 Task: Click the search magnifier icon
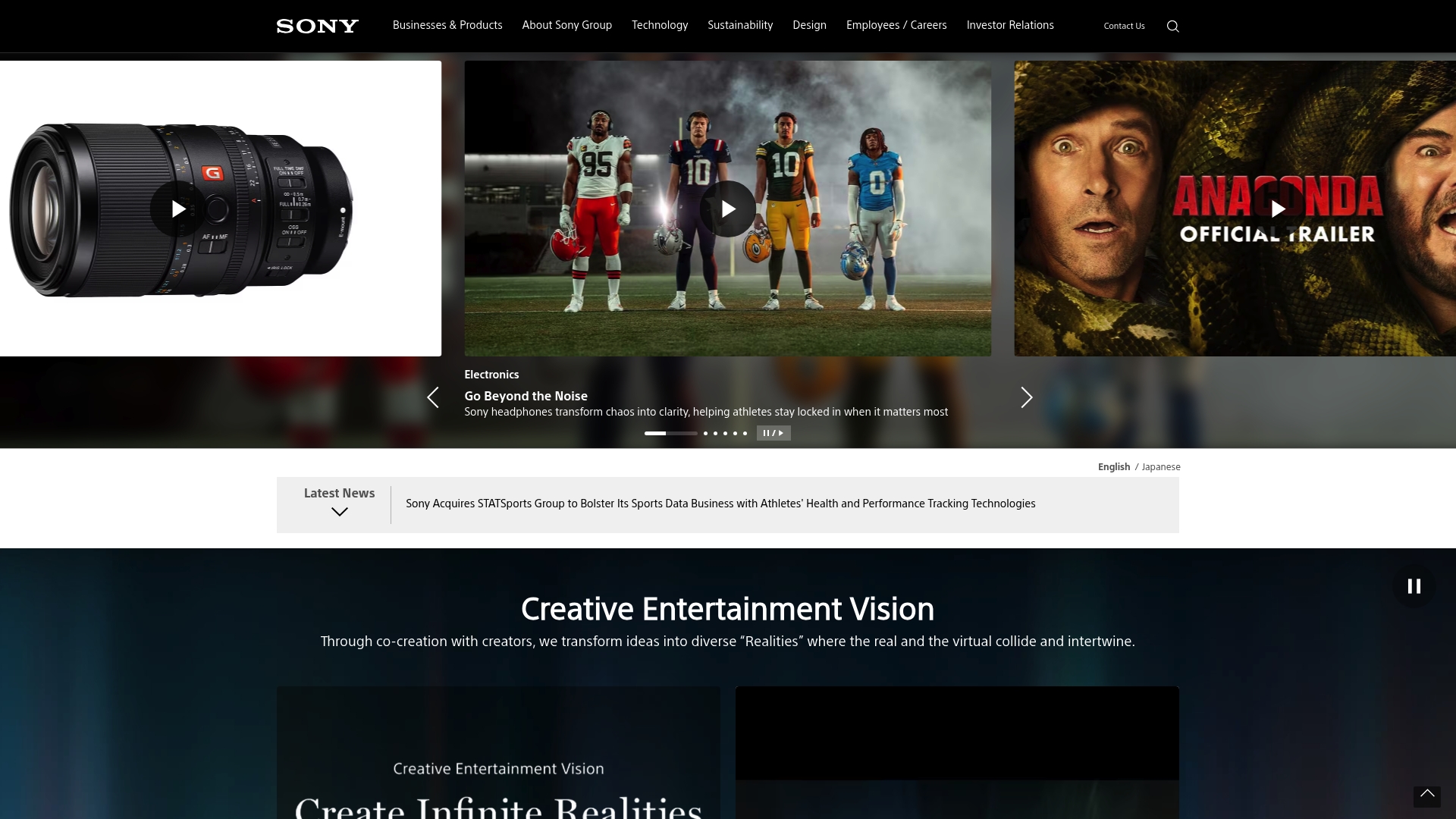point(1172,27)
